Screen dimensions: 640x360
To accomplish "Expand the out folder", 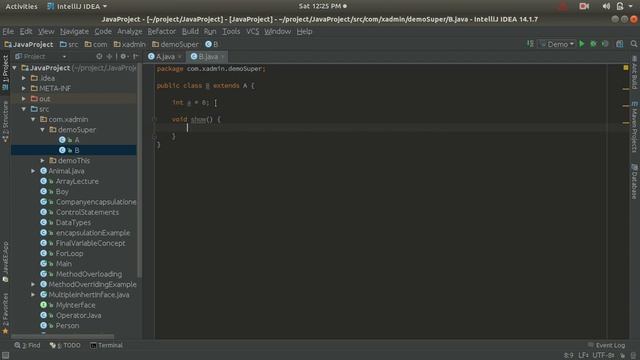I will pos(24,99).
